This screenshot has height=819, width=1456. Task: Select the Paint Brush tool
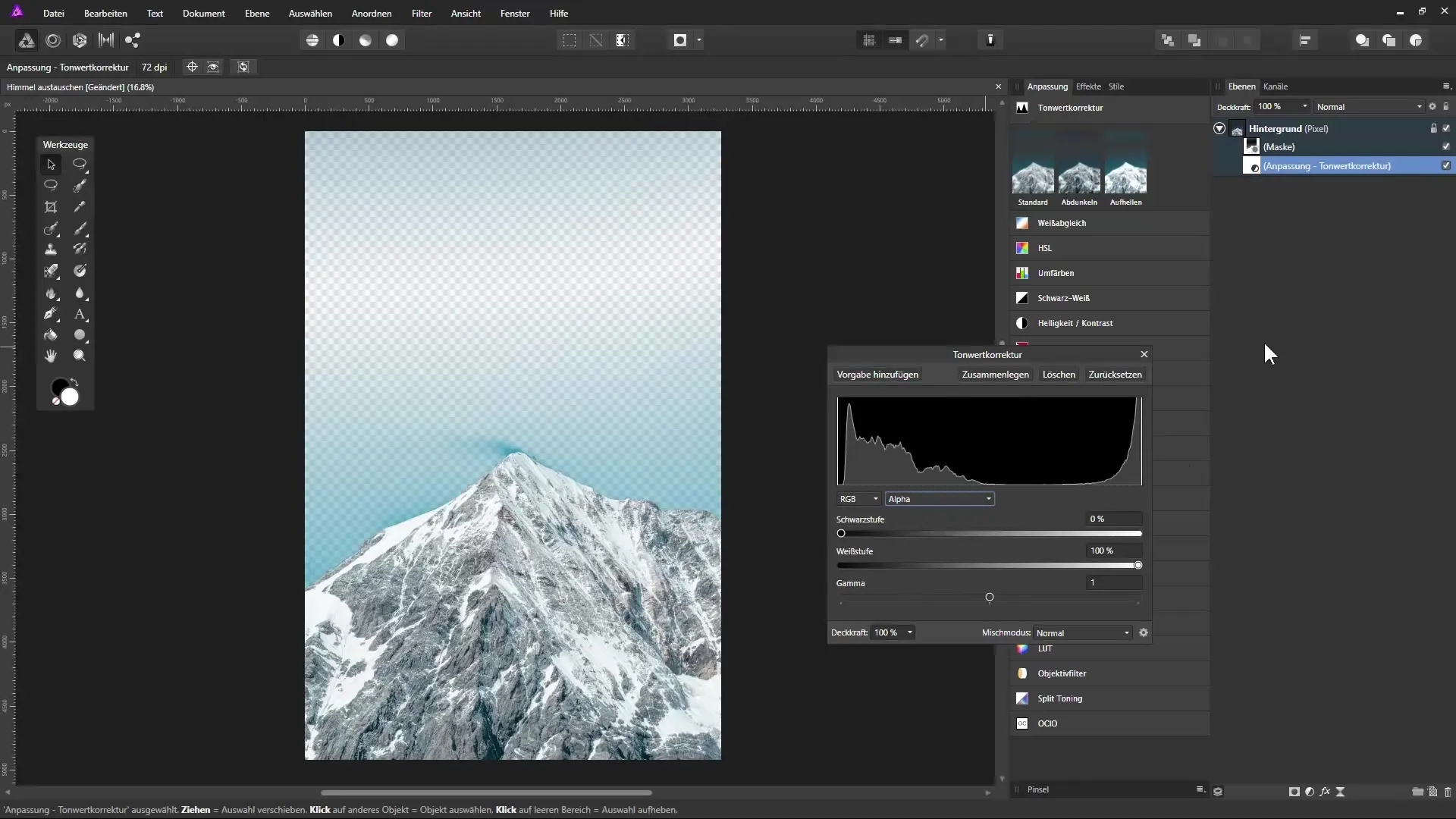[x=80, y=228]
